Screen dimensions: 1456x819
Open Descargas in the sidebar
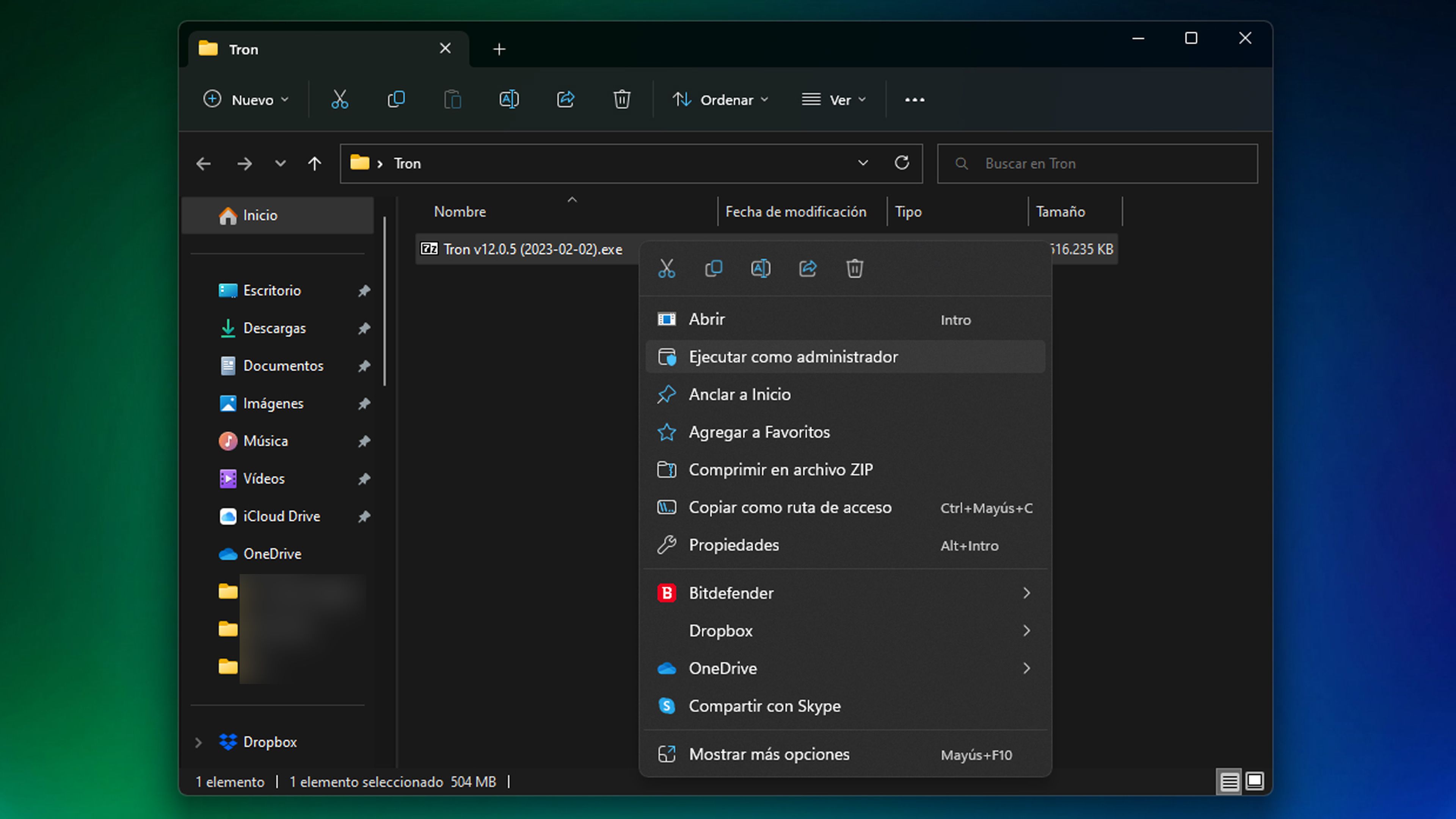(274, 328)
